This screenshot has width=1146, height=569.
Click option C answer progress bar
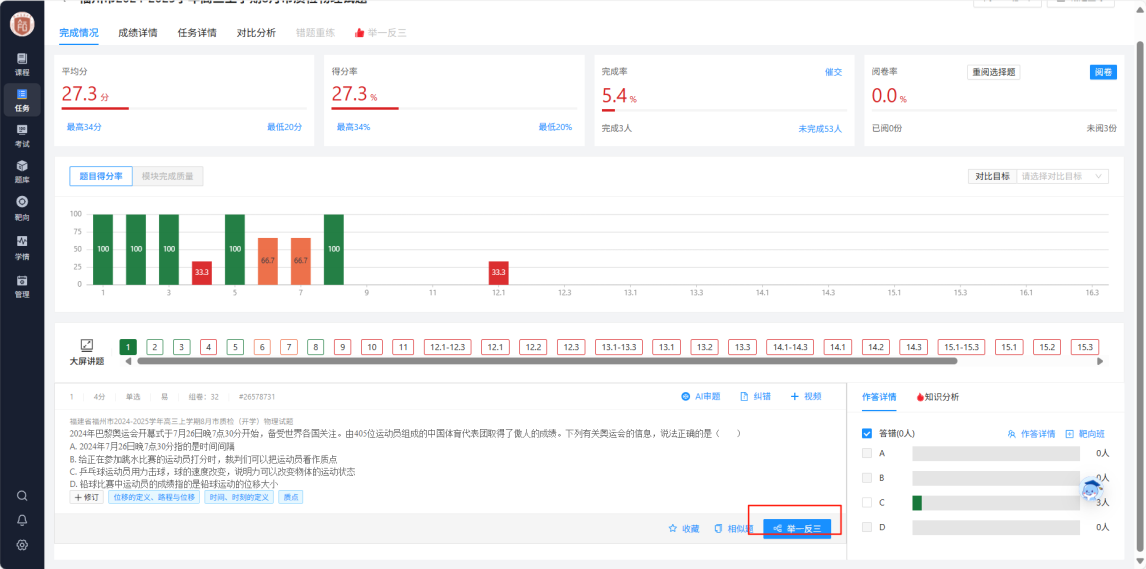996,503
